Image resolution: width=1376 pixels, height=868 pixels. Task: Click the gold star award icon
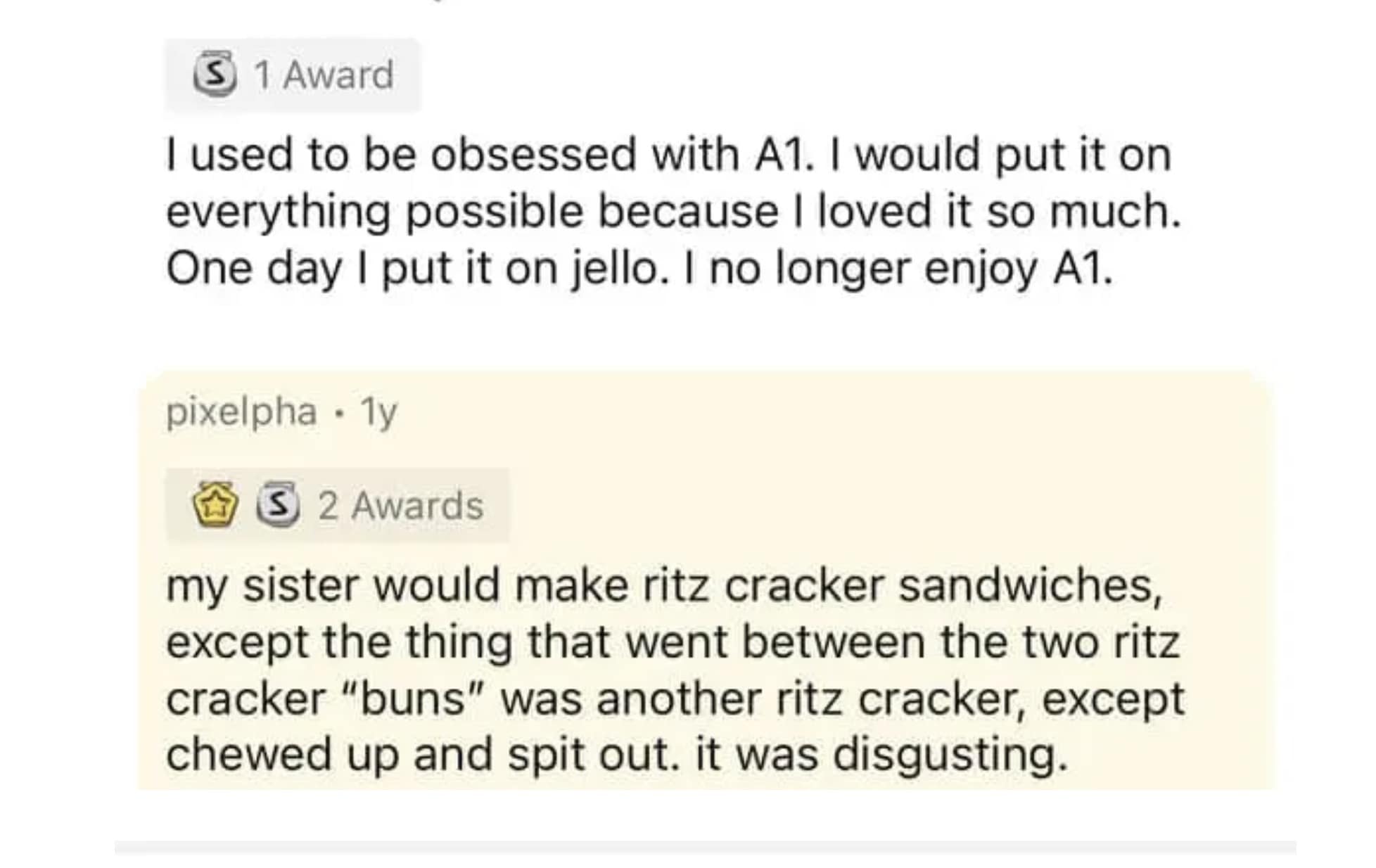pyautogui.click(x=215, y=504)
